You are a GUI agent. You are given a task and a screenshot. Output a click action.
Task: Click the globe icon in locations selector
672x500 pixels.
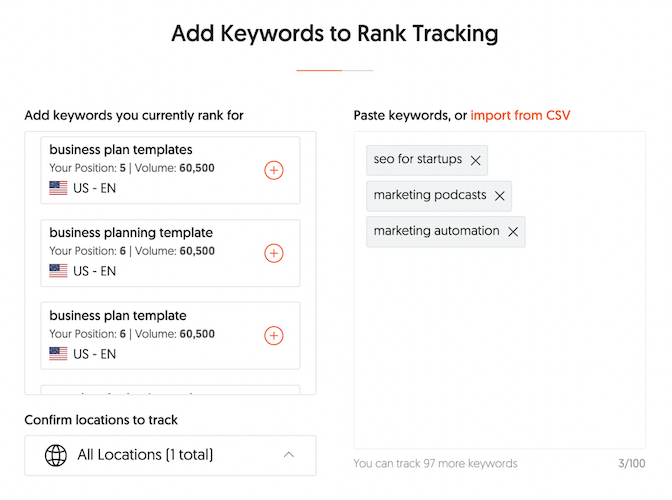pos(56,455)
